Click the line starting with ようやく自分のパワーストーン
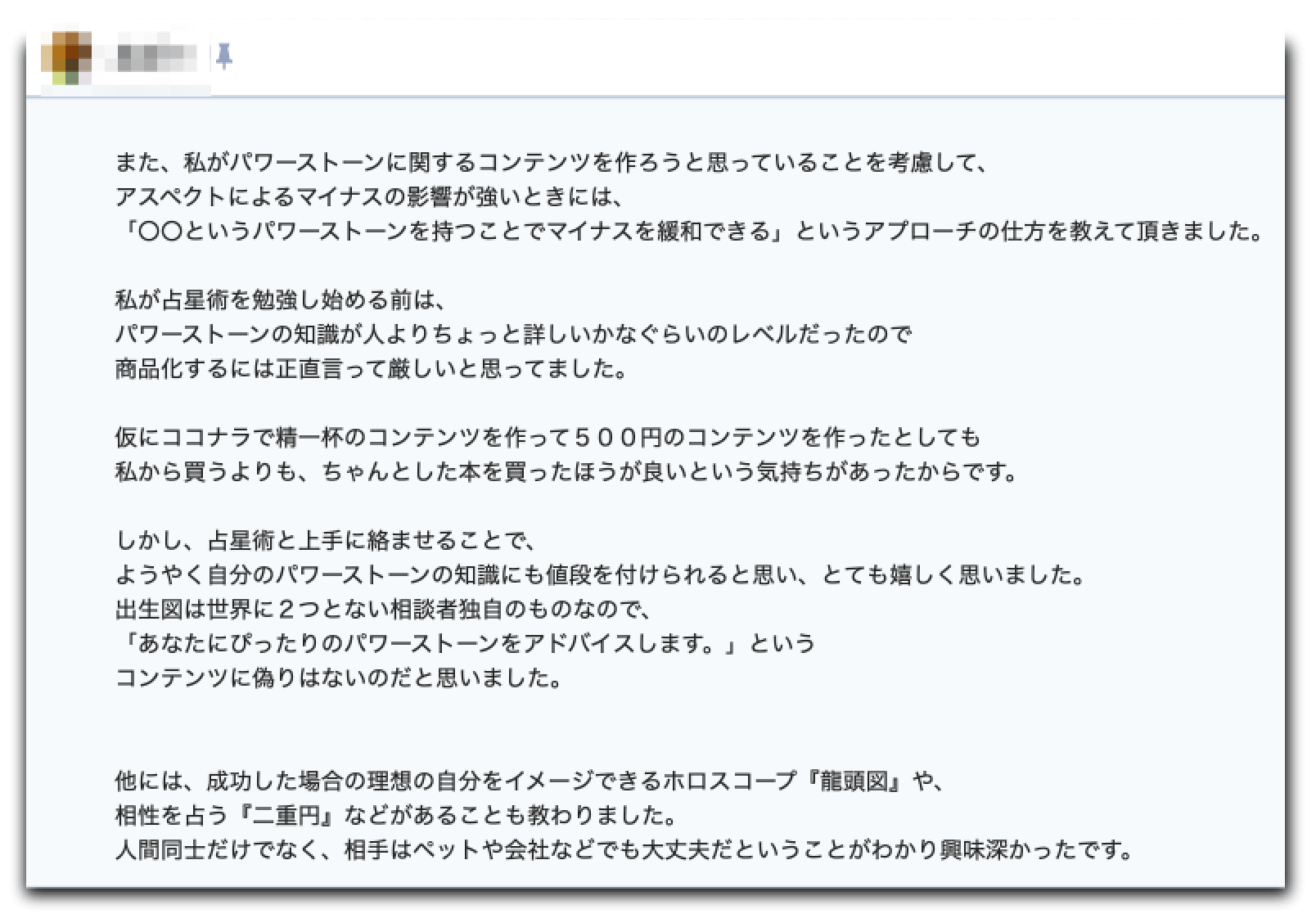Image resolution: width=1316 pixels, height=923 pixels. click(601, 575)
